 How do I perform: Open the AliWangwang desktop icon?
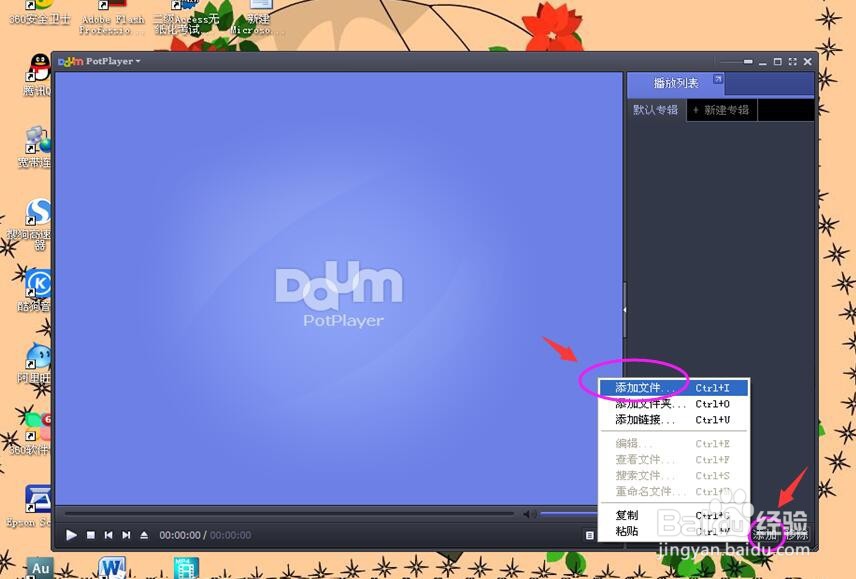35,362
